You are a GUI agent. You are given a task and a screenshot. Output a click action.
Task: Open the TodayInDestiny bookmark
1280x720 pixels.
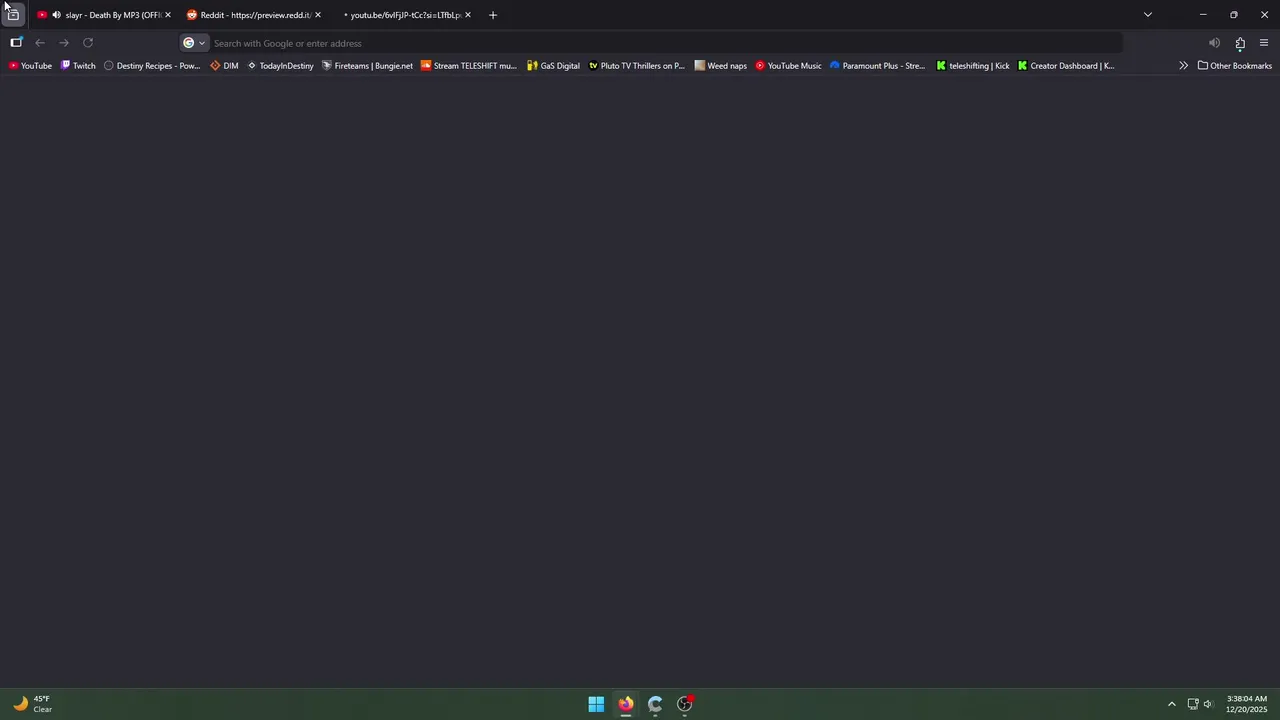pyautogui.click(x=280, y=66)
